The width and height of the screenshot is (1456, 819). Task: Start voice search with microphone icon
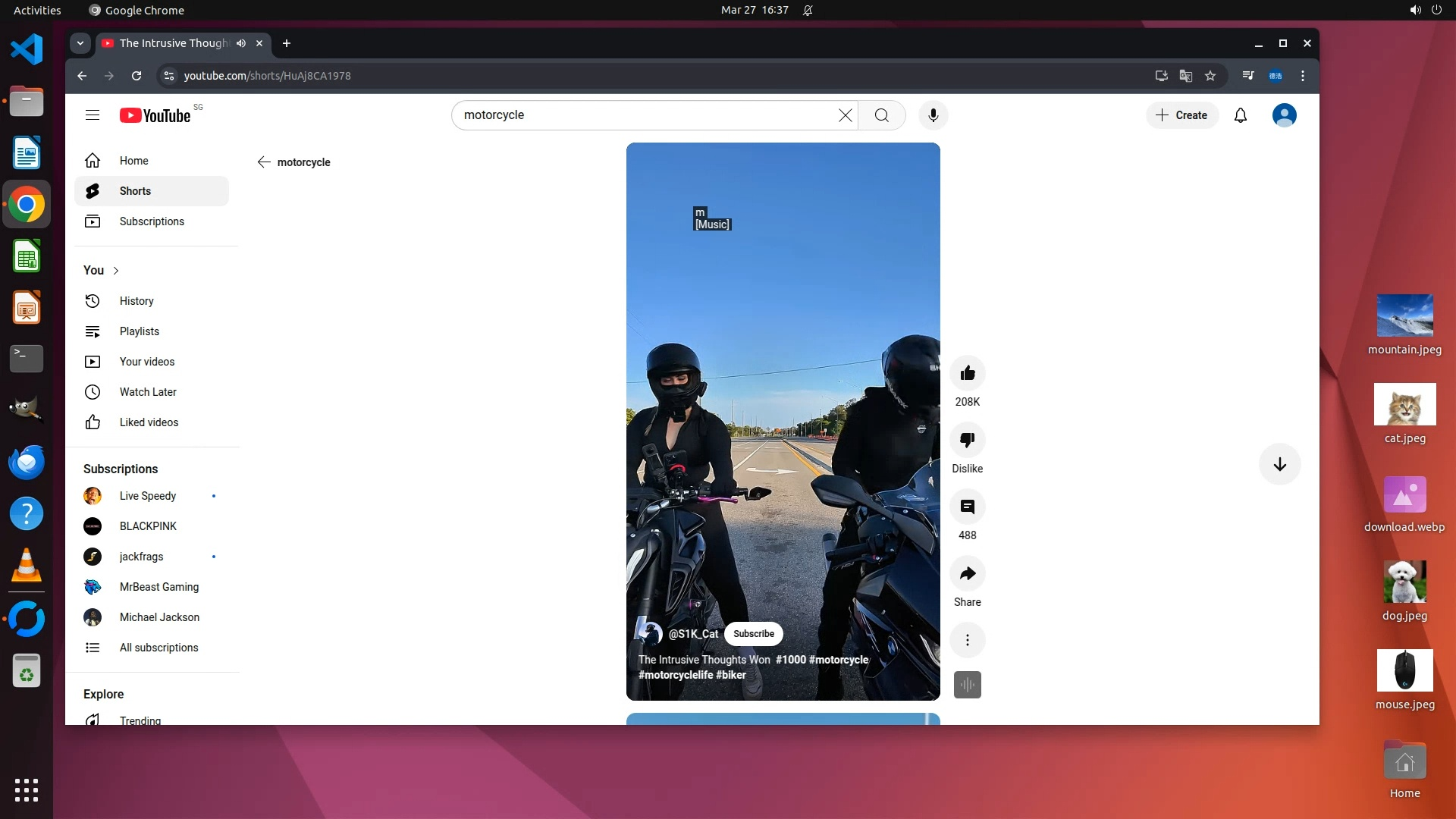pos(934,115)
